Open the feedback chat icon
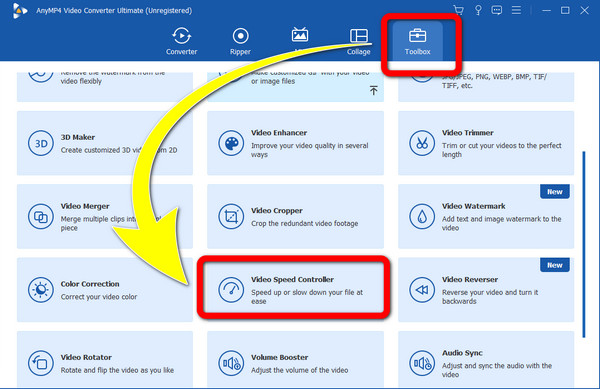 point(497,10)
